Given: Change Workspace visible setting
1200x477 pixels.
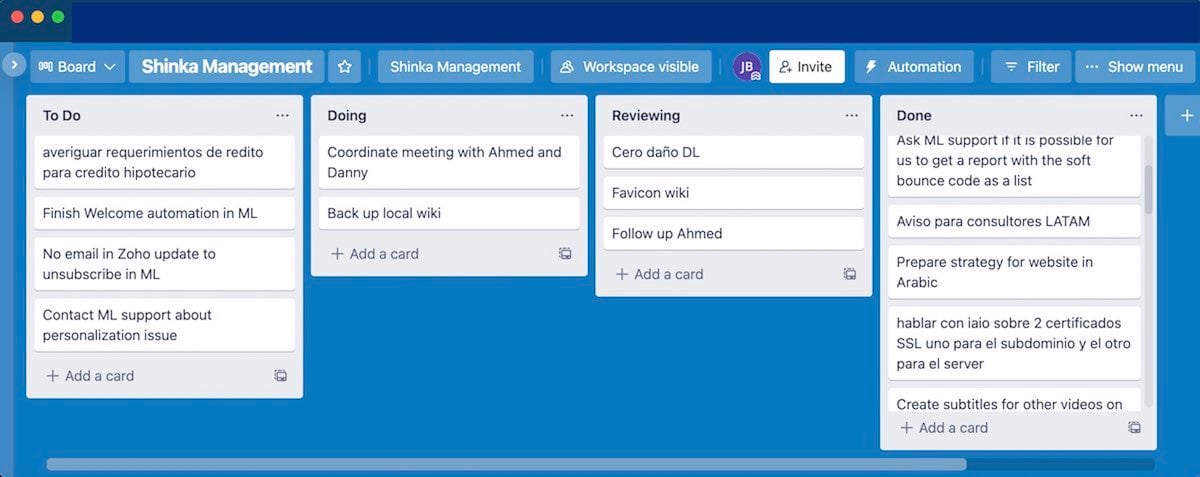Looking at the screenshot, I should (x=631, y=67).
